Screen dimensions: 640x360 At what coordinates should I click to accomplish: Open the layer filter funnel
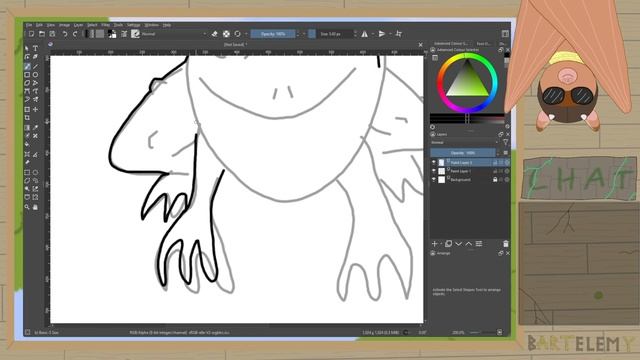pyautogui.click(x=505, y=142)
